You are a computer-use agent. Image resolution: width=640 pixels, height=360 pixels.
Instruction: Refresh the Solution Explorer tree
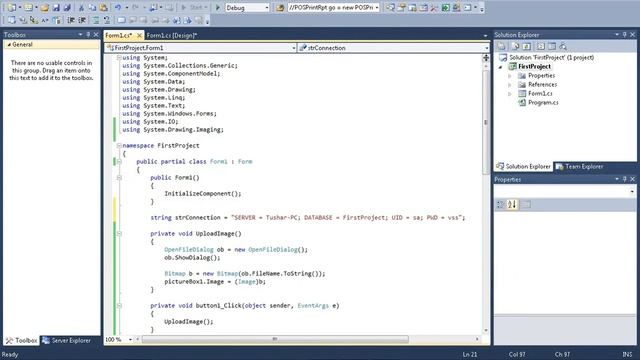pos(527,47)
